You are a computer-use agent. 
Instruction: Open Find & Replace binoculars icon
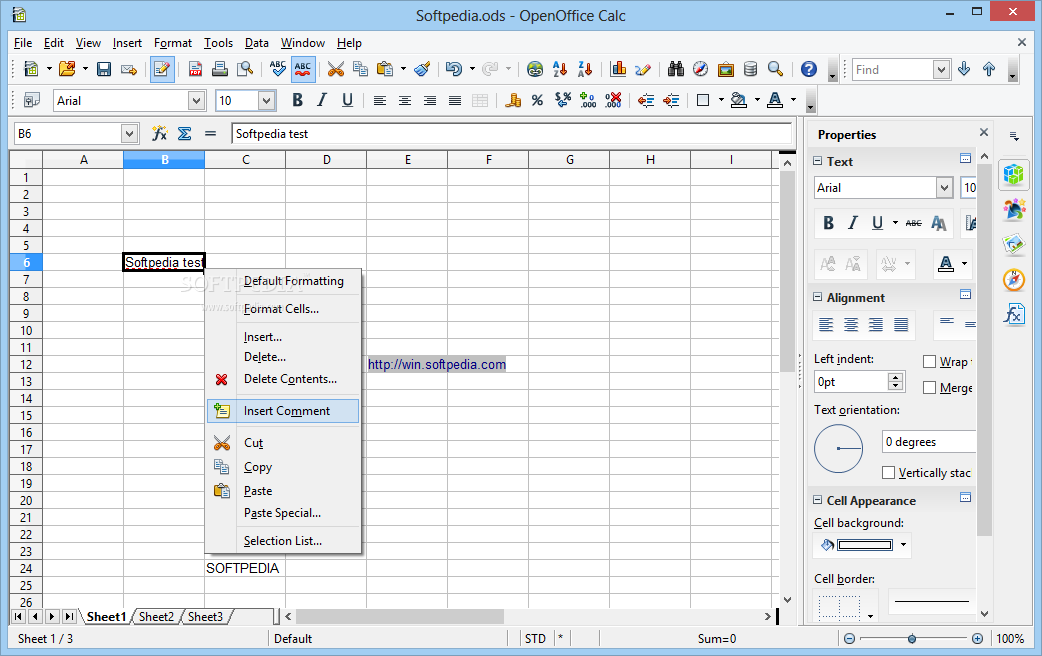pos(676,69)
